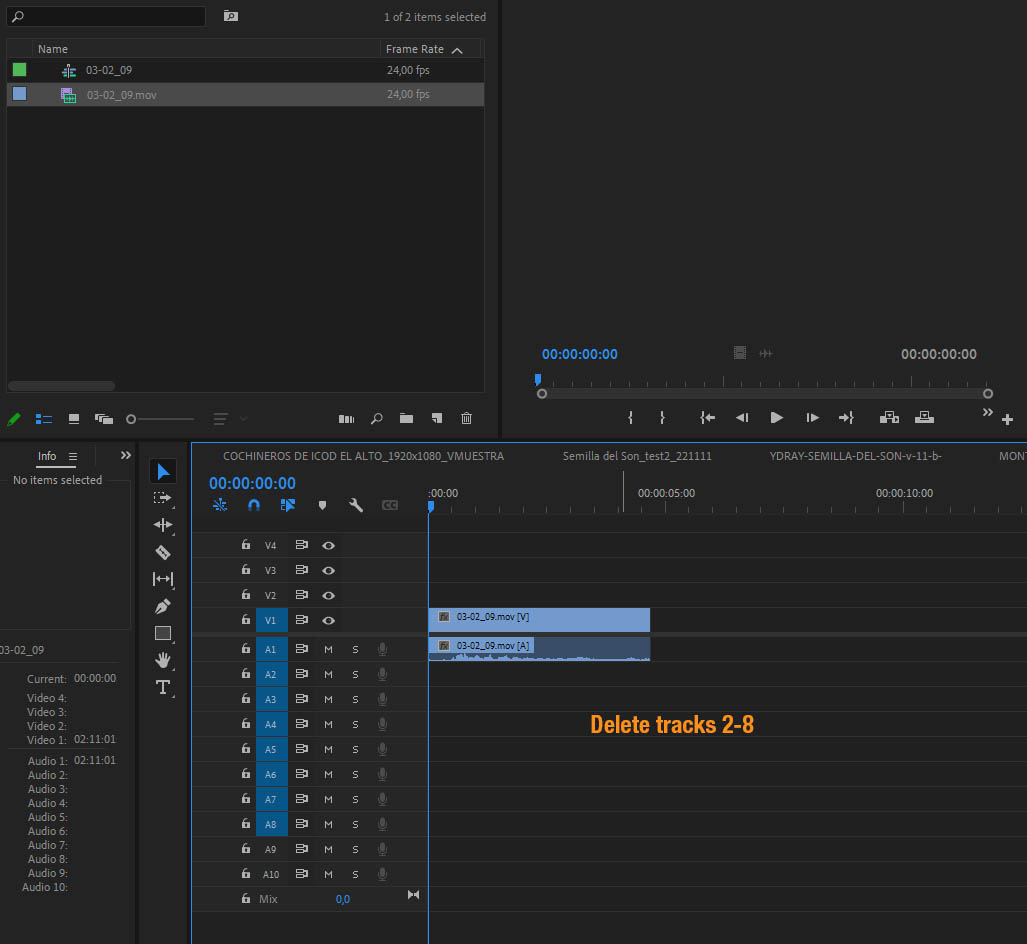Mute audio track A1
The image size is (1027, 944).
[x=327, y=649]
